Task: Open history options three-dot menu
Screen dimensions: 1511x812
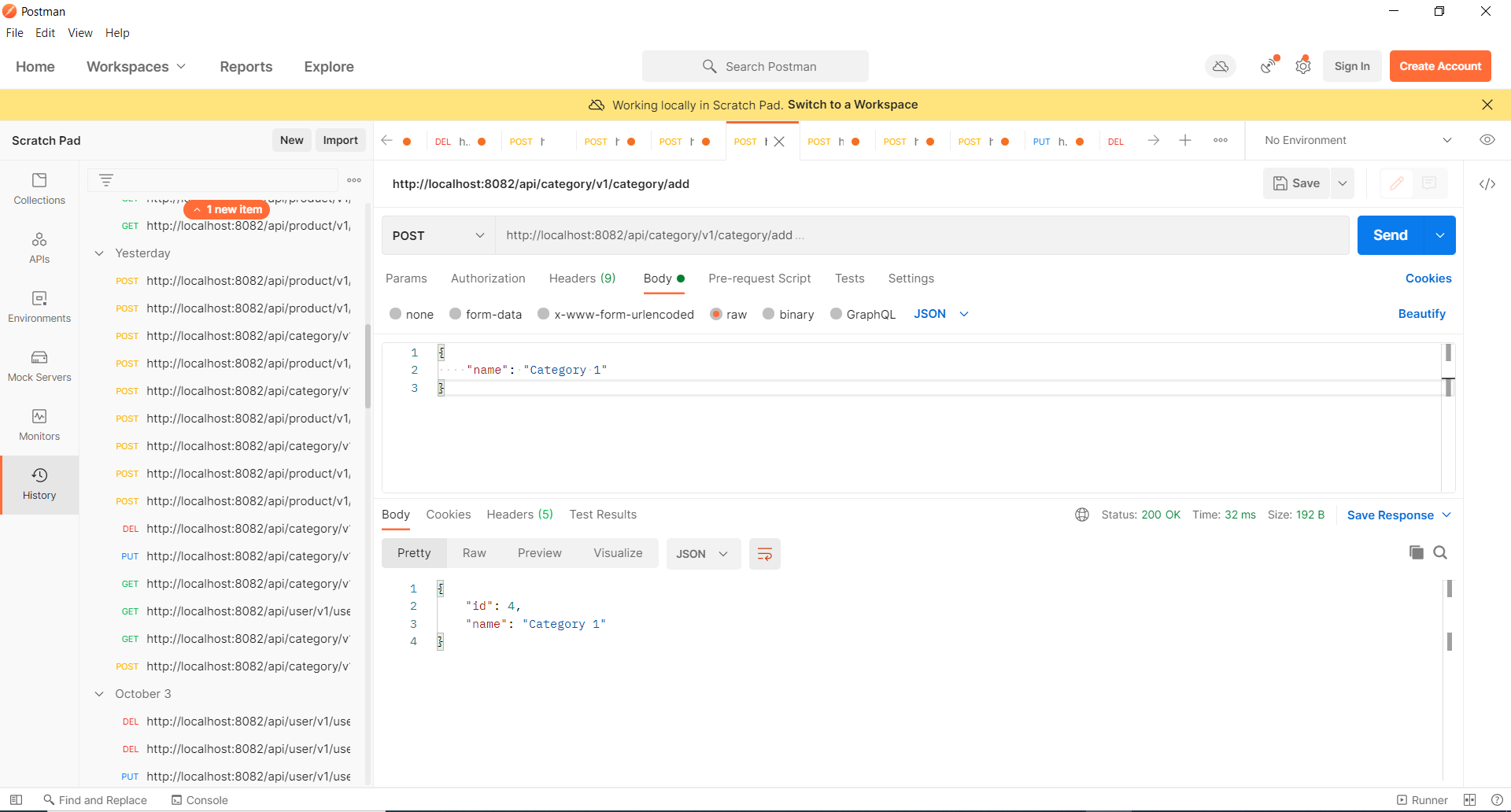Action: (x=354, y=180)
